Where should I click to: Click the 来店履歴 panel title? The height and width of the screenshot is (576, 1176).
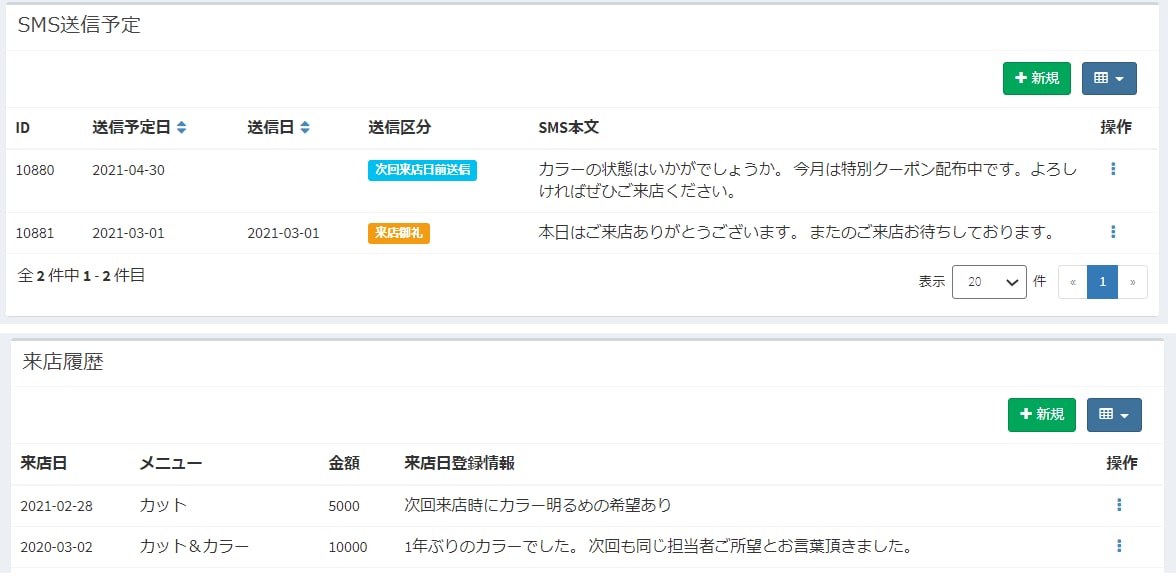[63, 362]
